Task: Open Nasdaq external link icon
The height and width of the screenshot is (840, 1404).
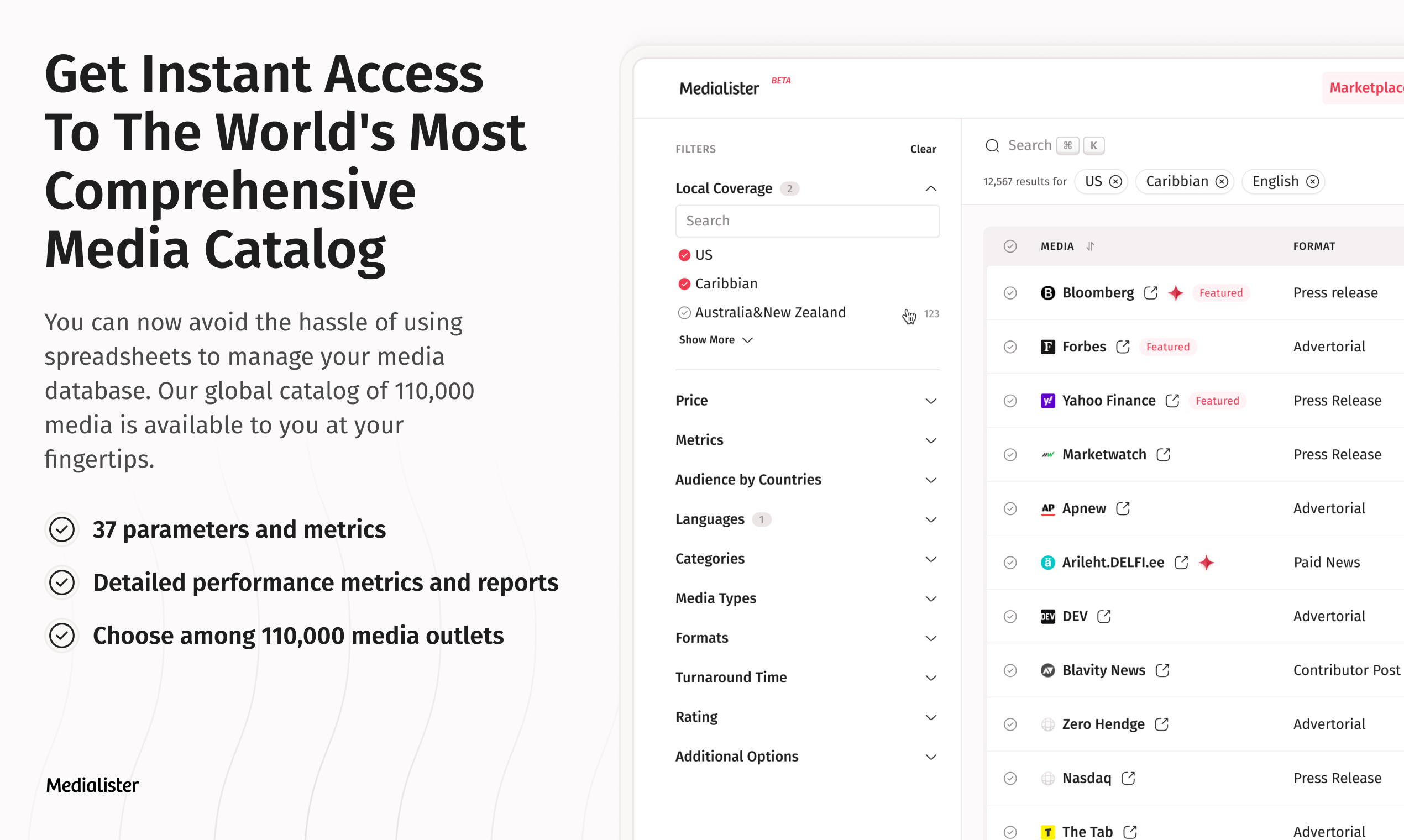Action: [1128, 778]
